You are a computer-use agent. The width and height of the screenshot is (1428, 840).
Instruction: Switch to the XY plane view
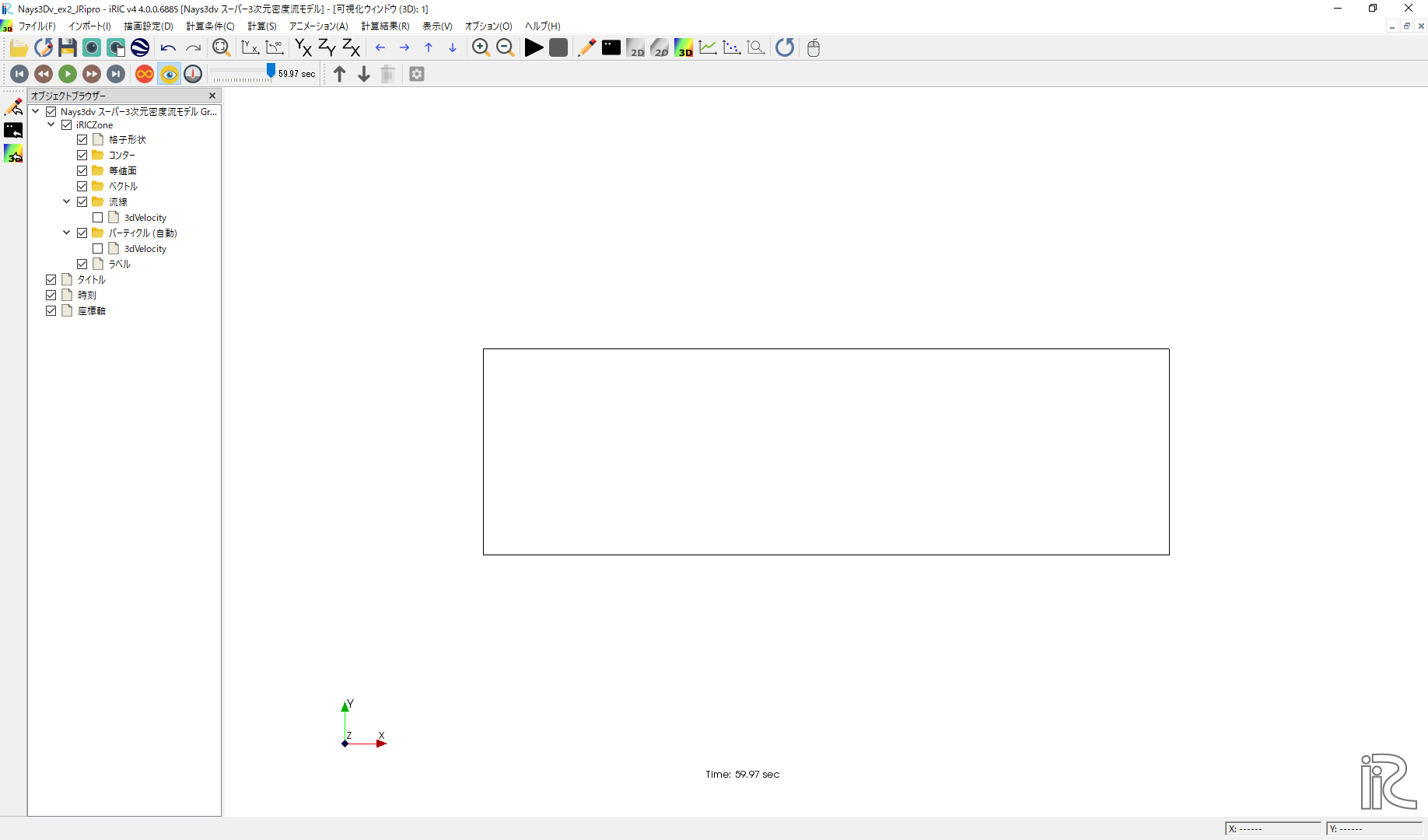pyautogui.click(x=303, y=47)
